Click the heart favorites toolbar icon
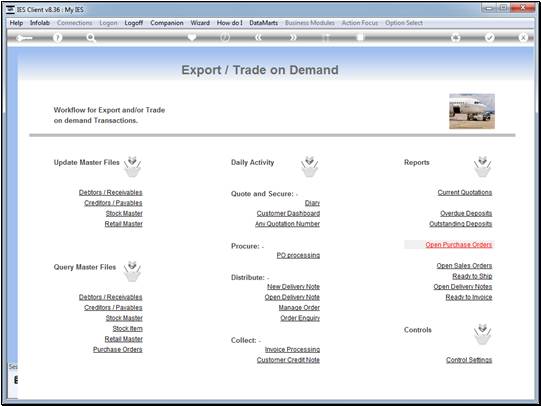 tap(192, 37)
